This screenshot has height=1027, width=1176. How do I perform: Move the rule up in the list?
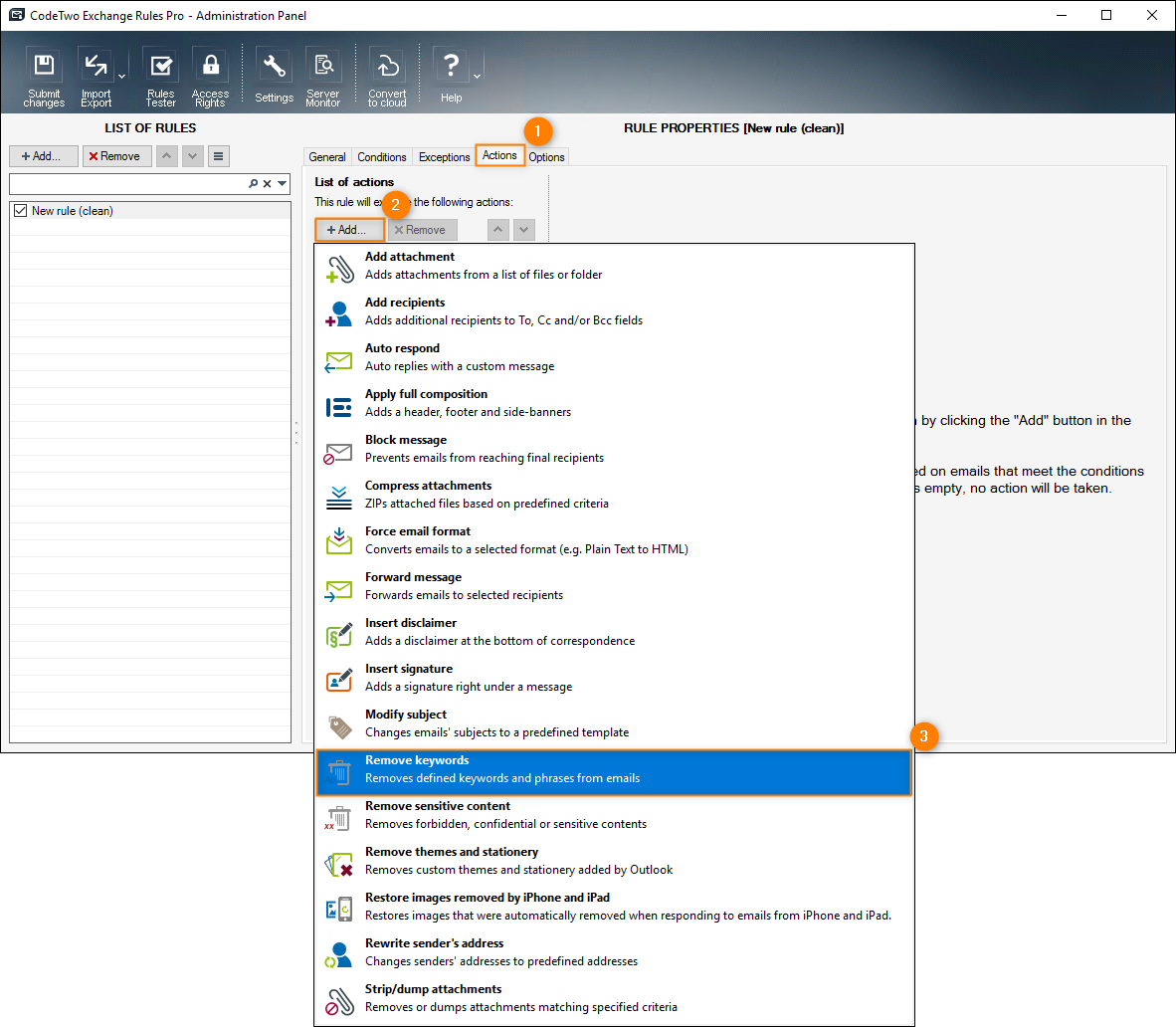166,156
